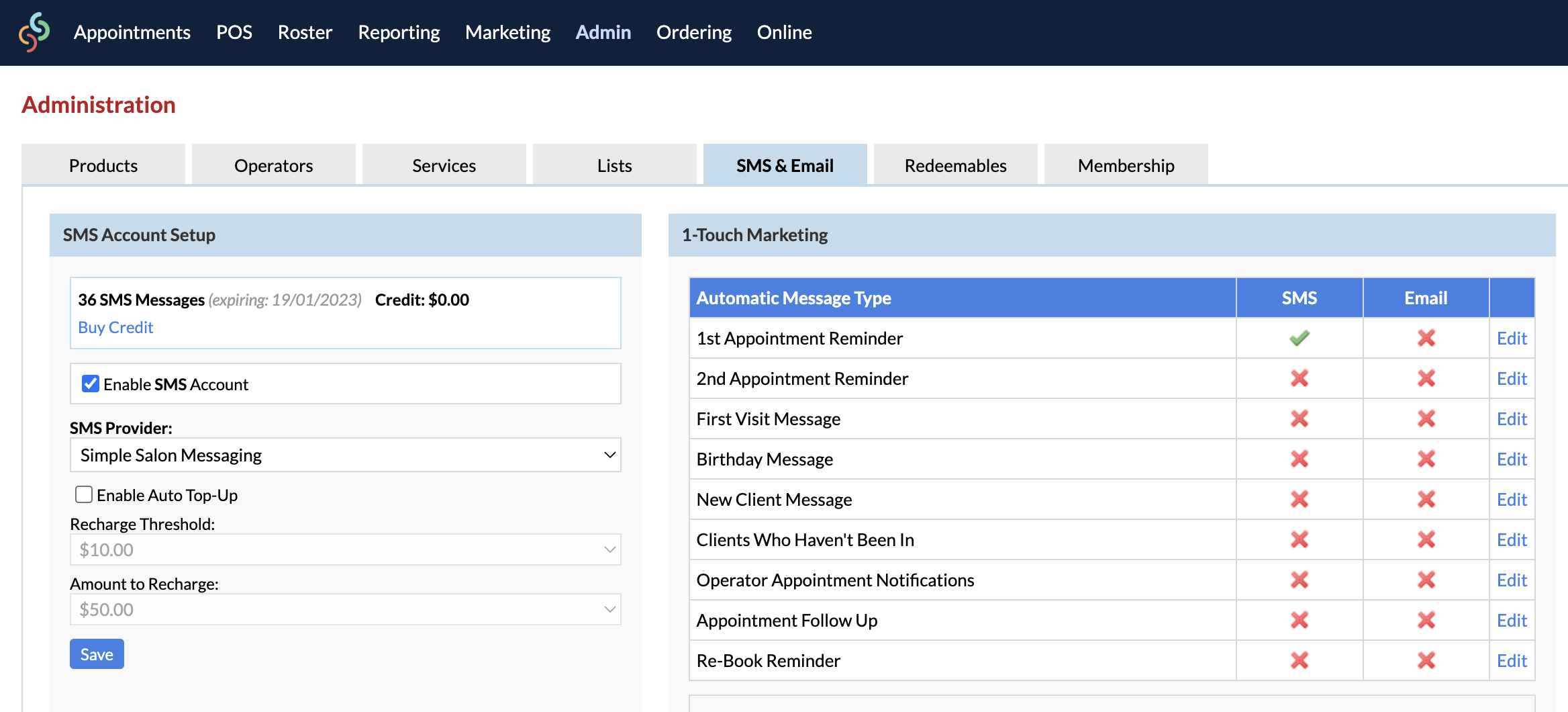The height and width of the screenshot is (712, 1568).
Task: Edit the Appointment Follow Up
Action: coord(1512,620)
